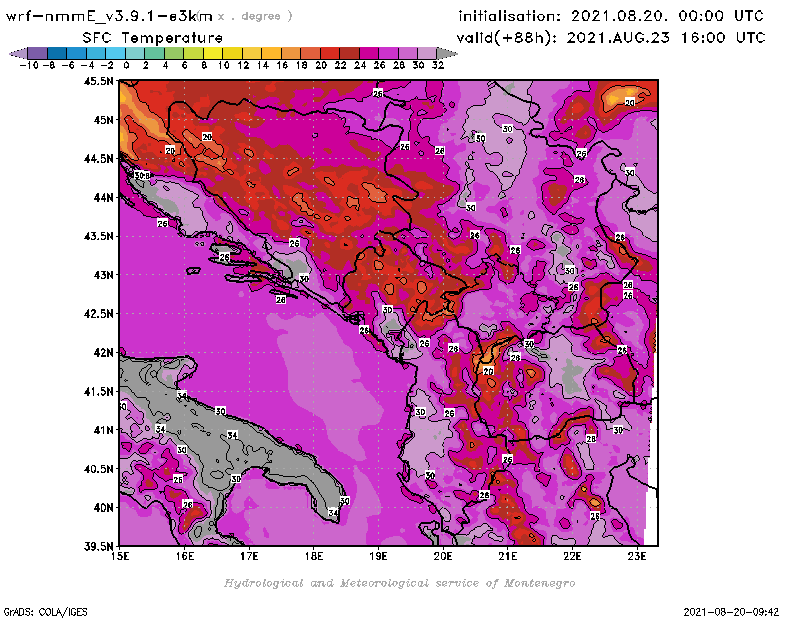The width and height of the screenshot is (800, 618).
Task: Select the '22E' longitude axis label
Action: click(572, 556)
